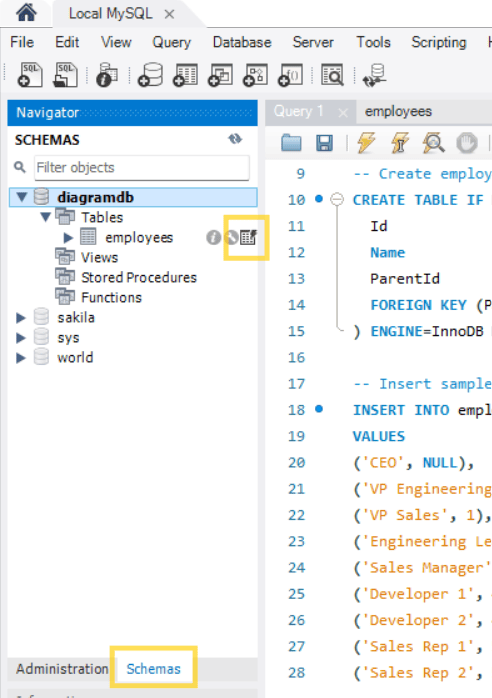492x698 pixels.
Task: Expand the sys schema
Action: click(21, 338)
